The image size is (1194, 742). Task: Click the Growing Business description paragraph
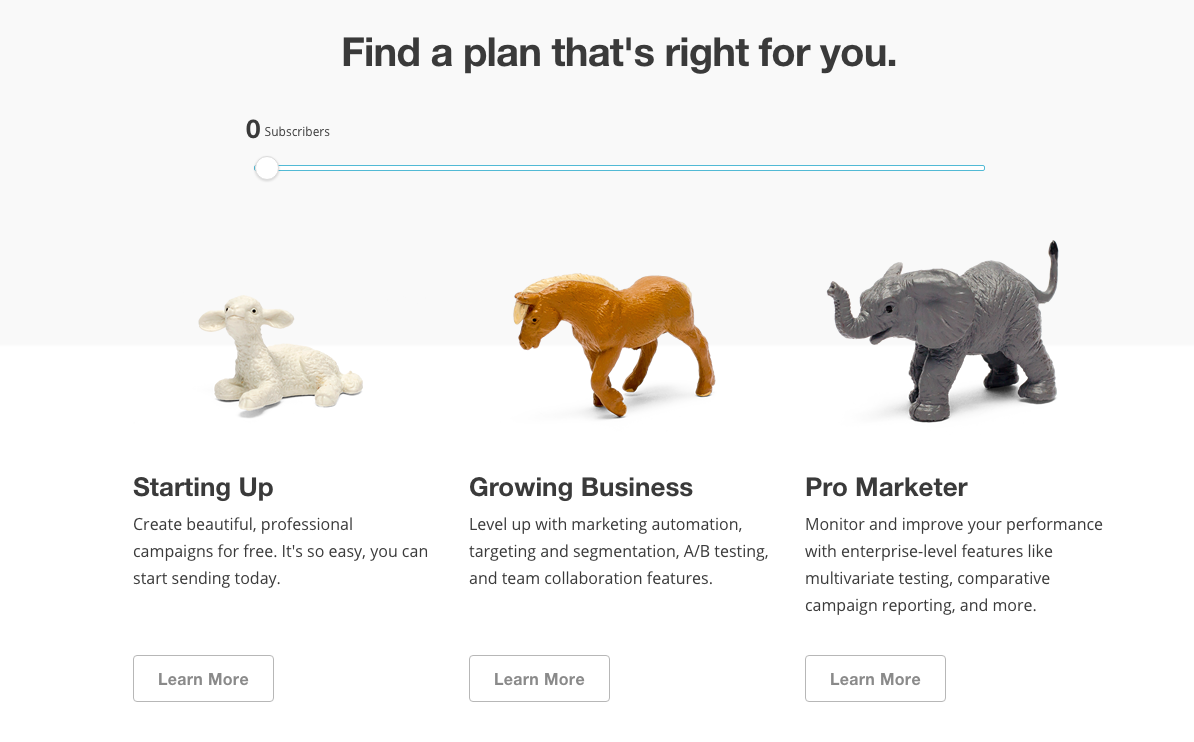[x=618, y=551]
